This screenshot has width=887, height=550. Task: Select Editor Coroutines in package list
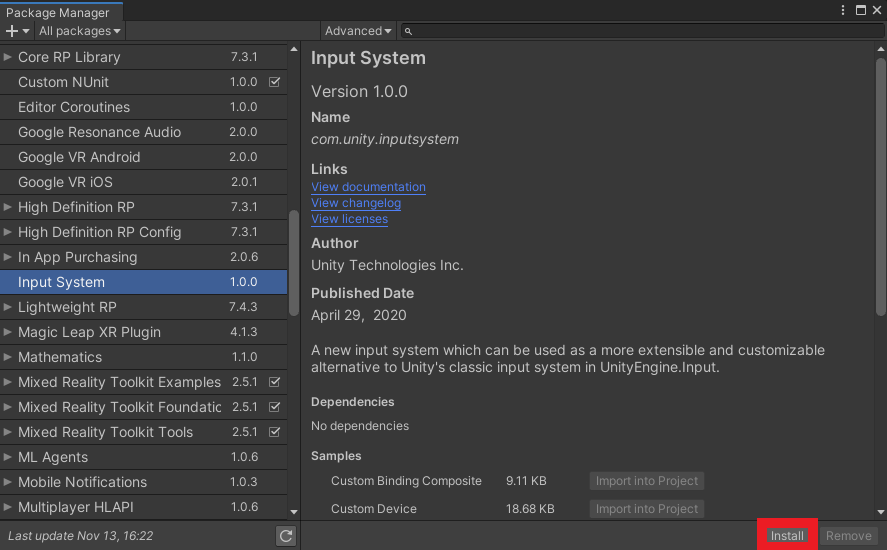[x=74, y=107]
